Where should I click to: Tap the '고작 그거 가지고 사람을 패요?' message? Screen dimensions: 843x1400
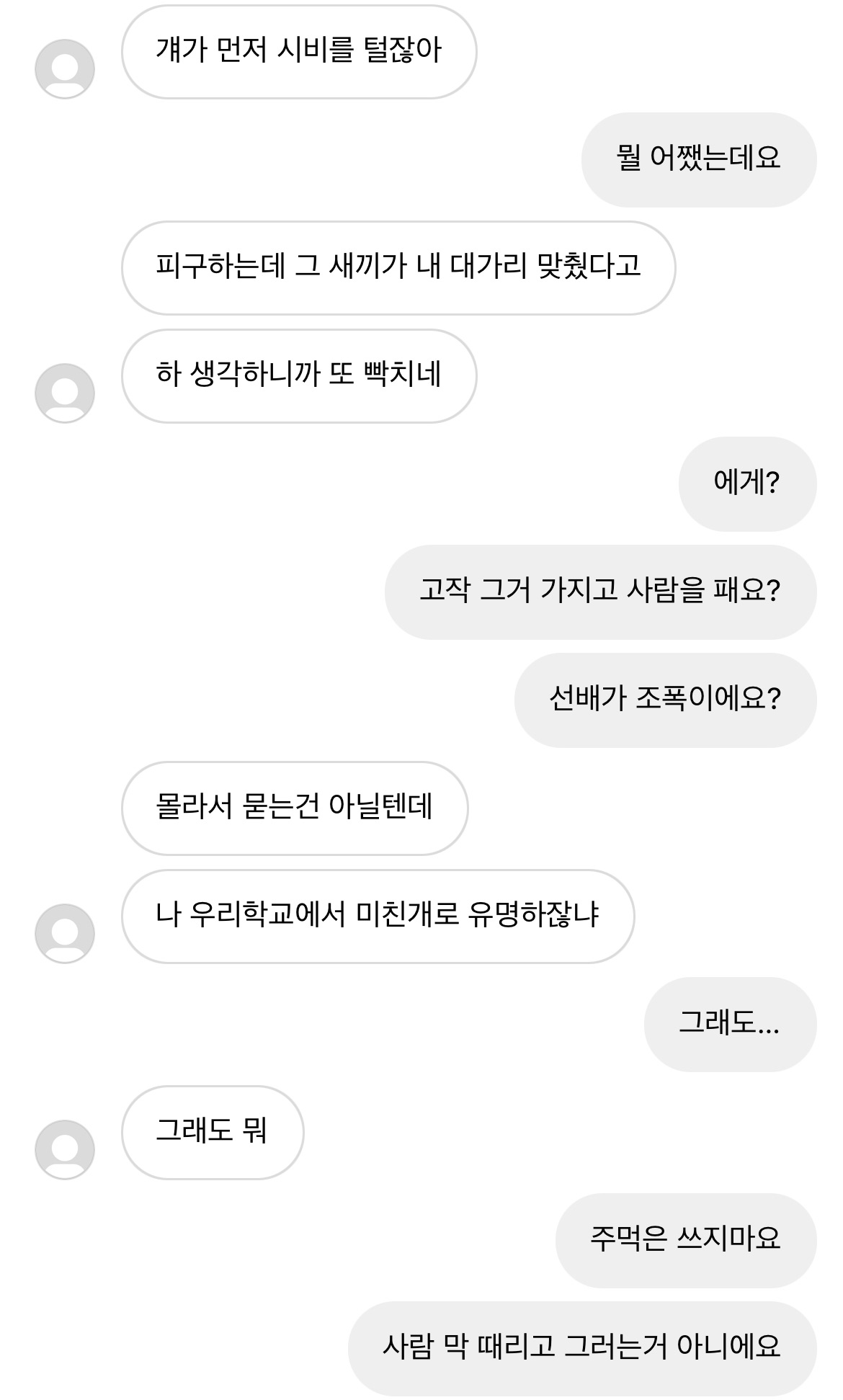click(600, 592)
